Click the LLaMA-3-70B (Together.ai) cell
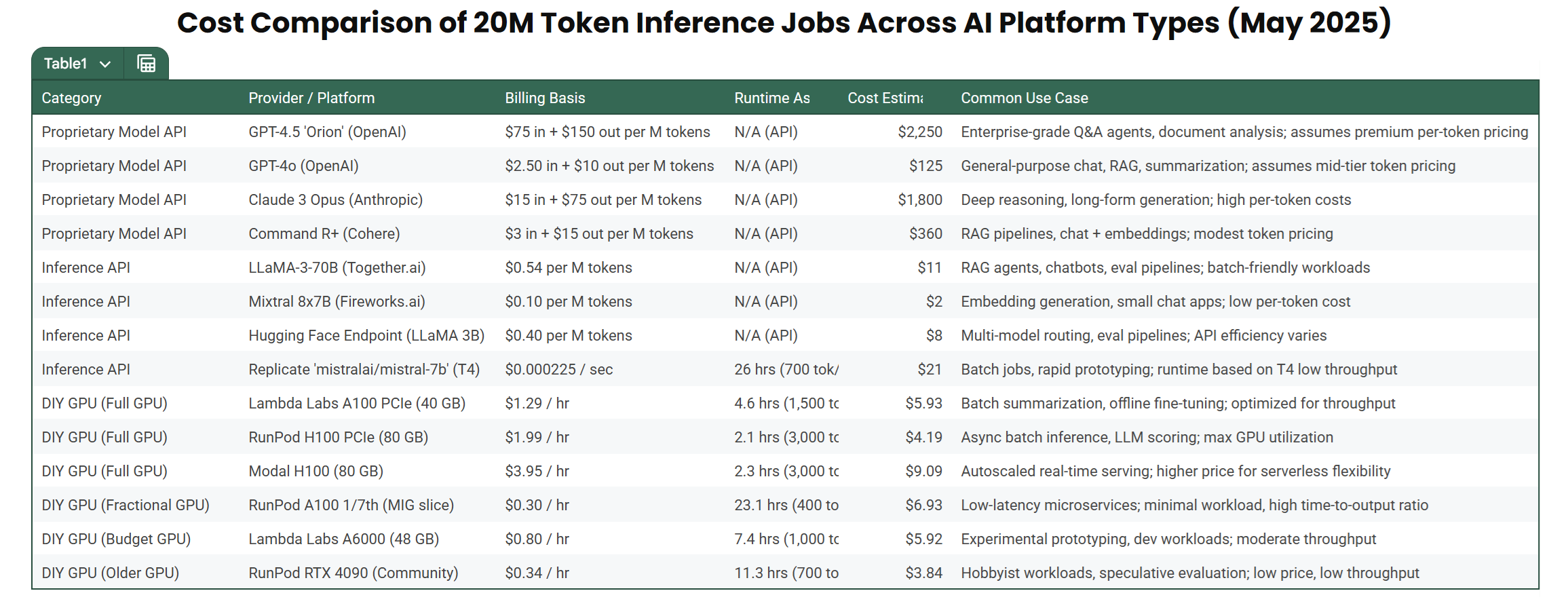Image resolution: width=1568 pixels, height=610 pixels. [337, 267]
